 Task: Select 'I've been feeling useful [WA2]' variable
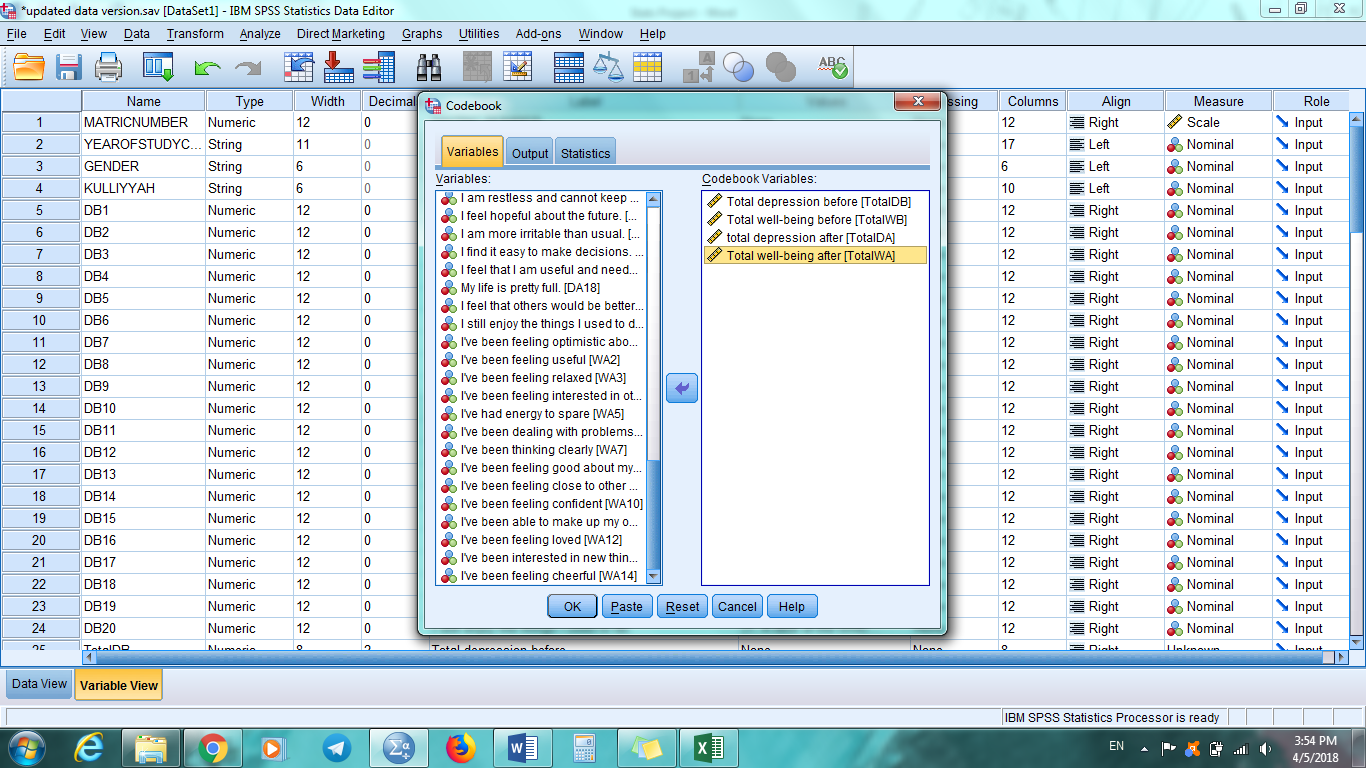540,360
